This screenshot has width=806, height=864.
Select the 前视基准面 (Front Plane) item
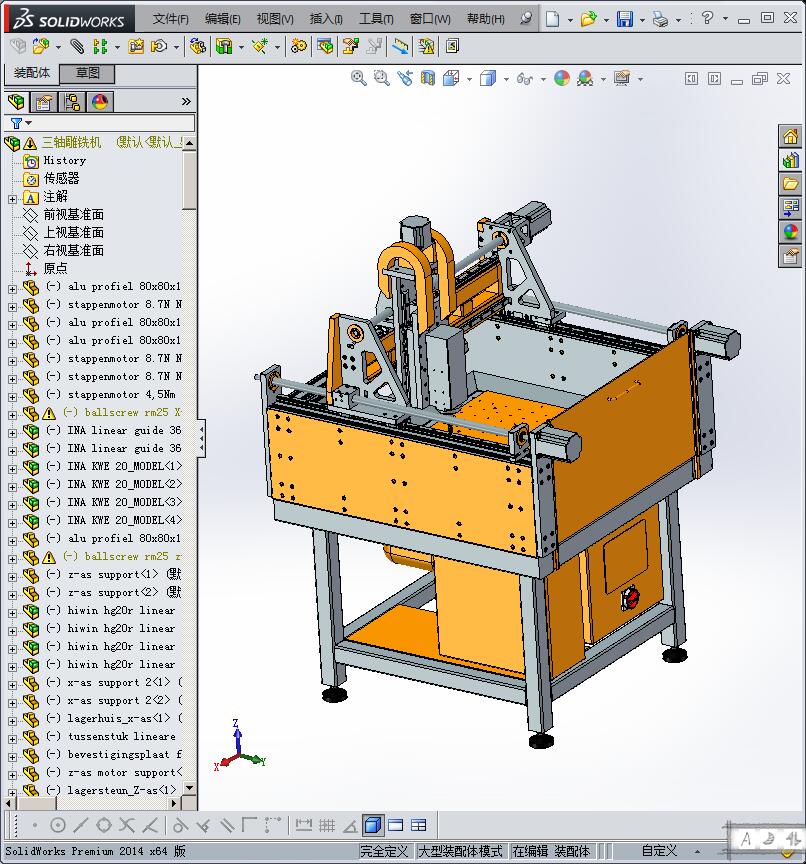[x=73, y=214]
